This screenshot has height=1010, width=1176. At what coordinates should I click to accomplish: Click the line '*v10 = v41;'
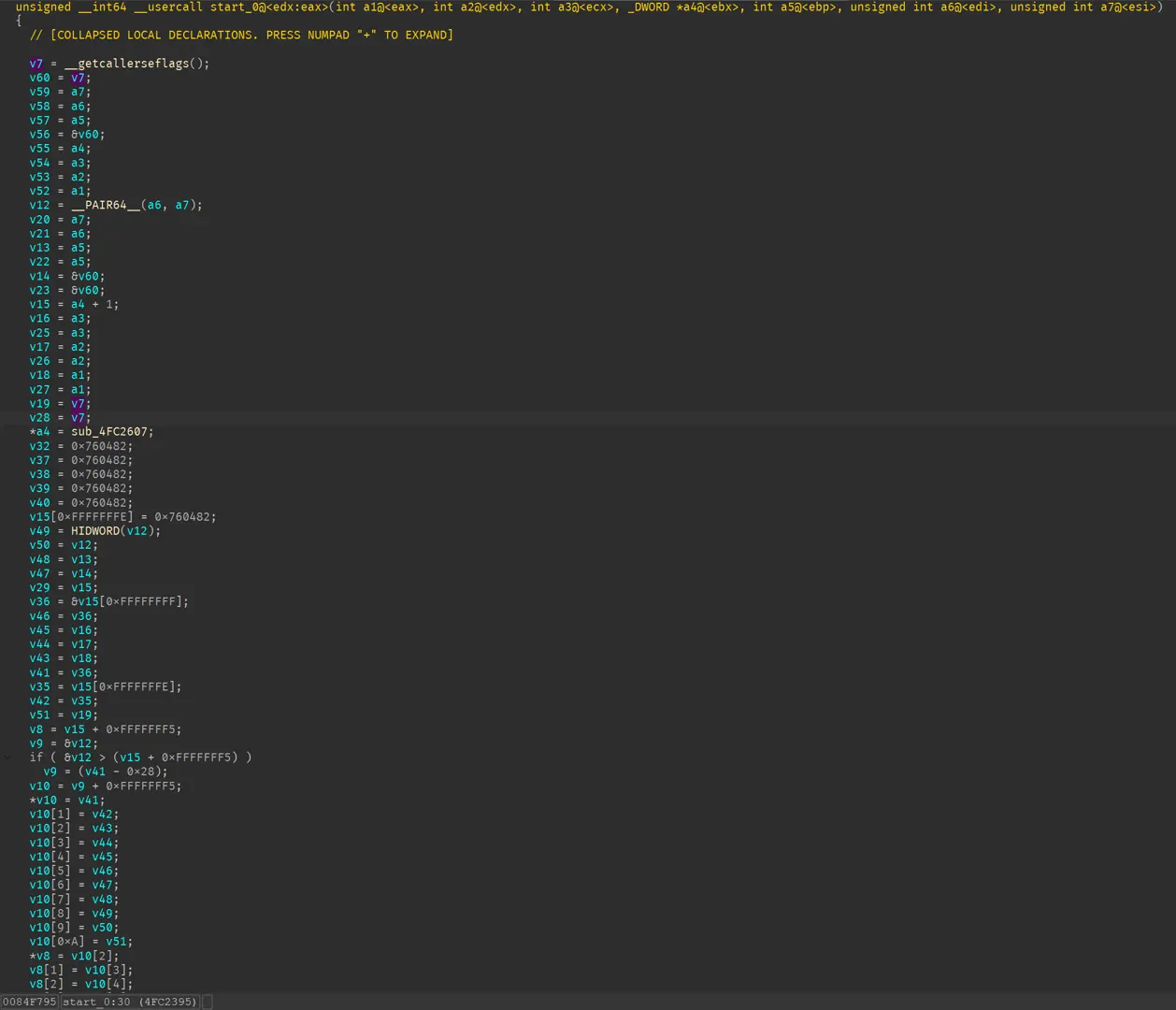pos(67,801)
